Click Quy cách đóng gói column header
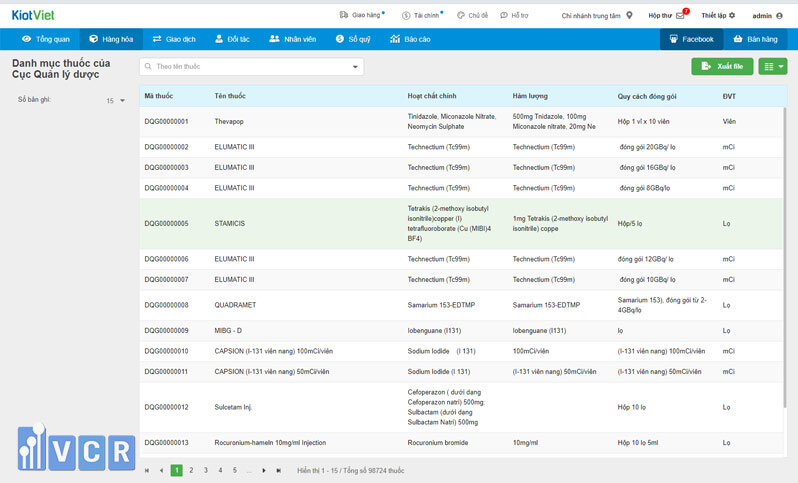 (647, 96)
